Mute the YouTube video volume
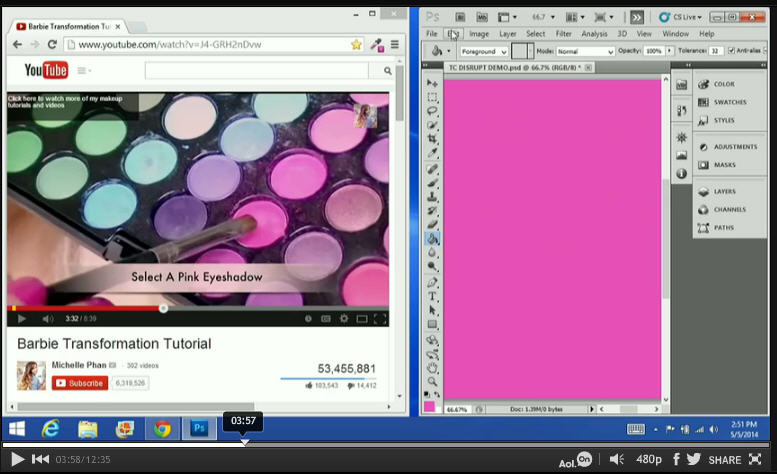 pyautogui.click(x=48, y=318)
